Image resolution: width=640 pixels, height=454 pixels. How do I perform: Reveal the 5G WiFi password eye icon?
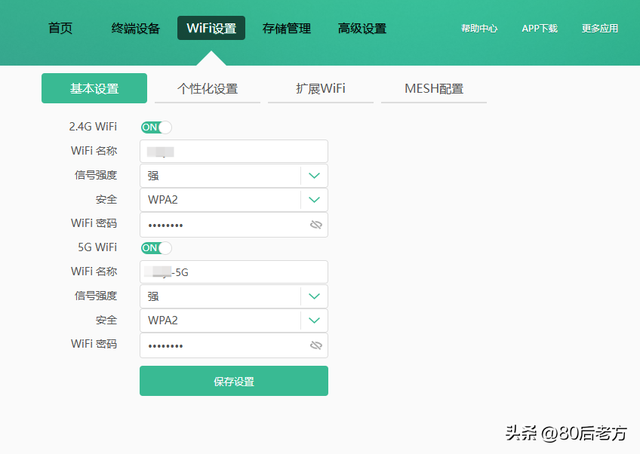coord(316,345)
